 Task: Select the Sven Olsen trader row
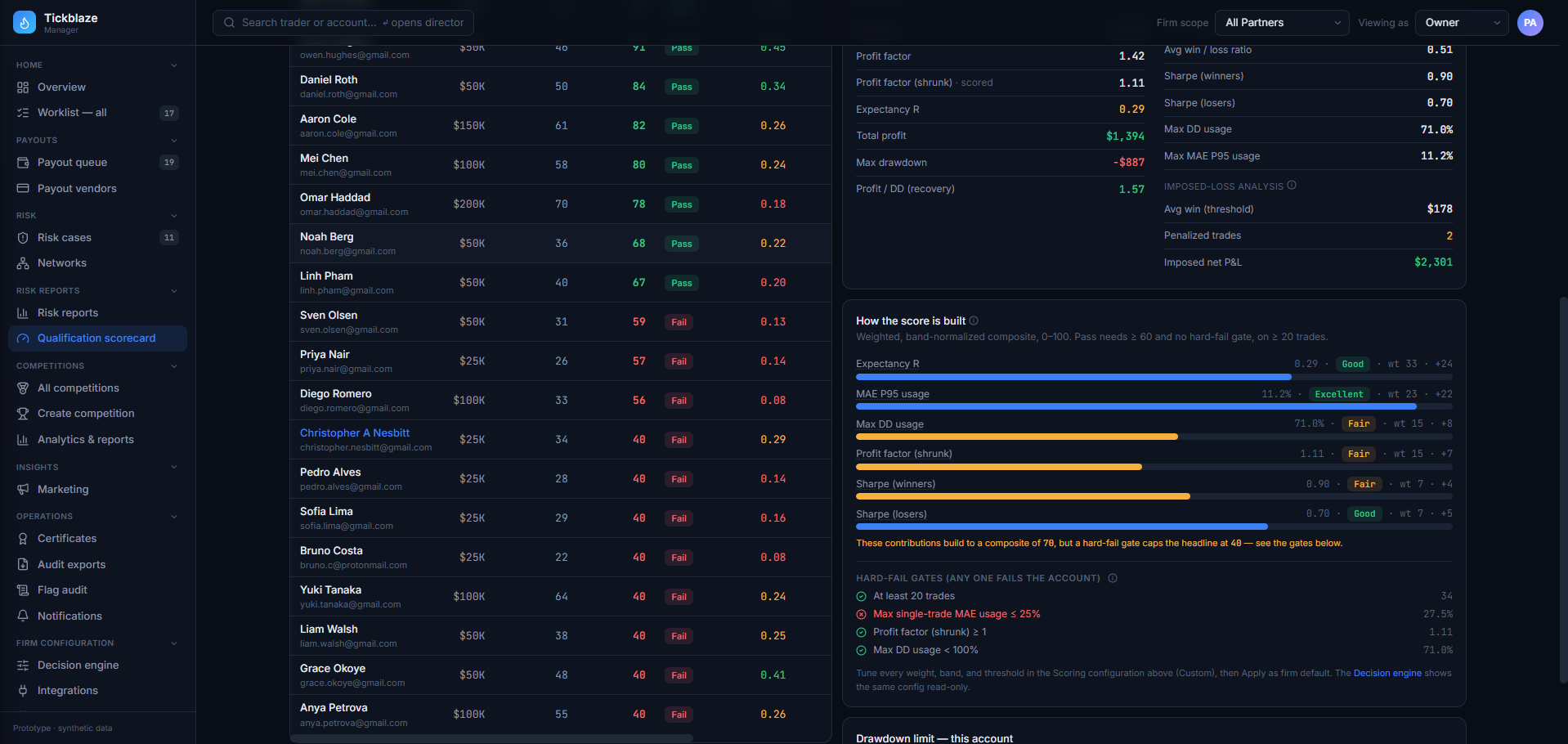point(561,322)
